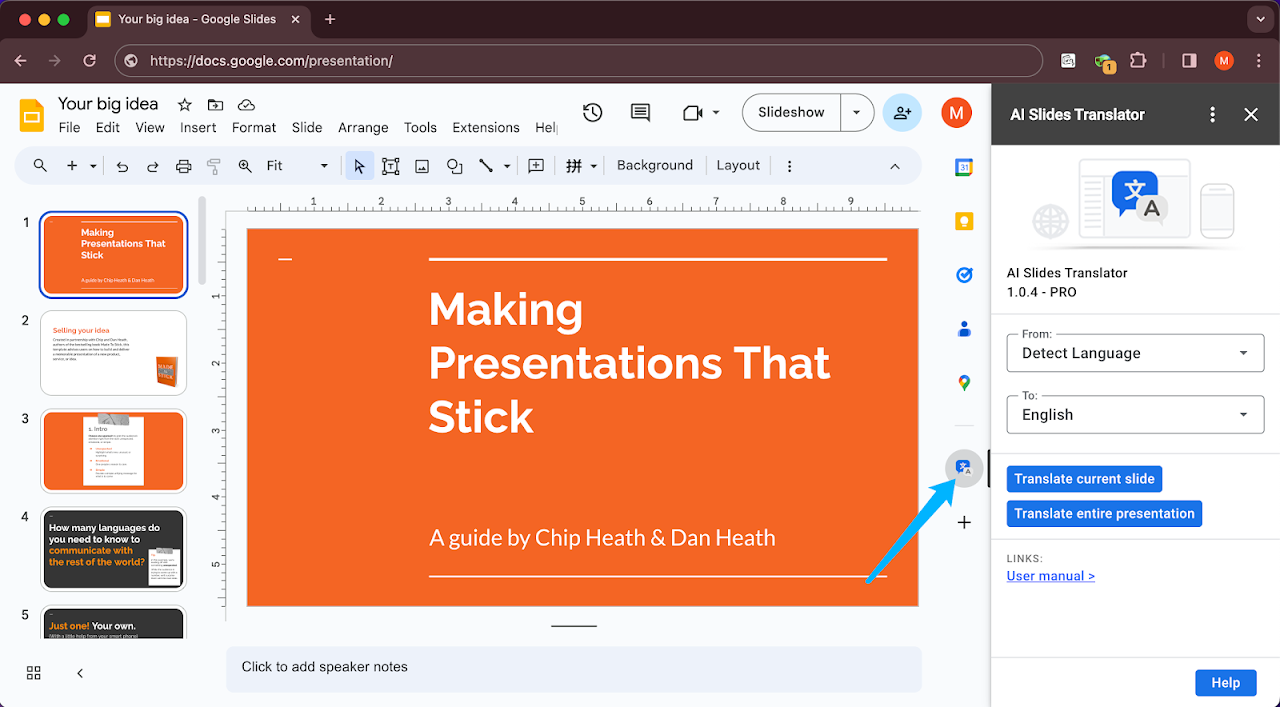Viewport: 1280px width, 707px height.
Task: Open the Format menu
Action: tap(254, 128)
